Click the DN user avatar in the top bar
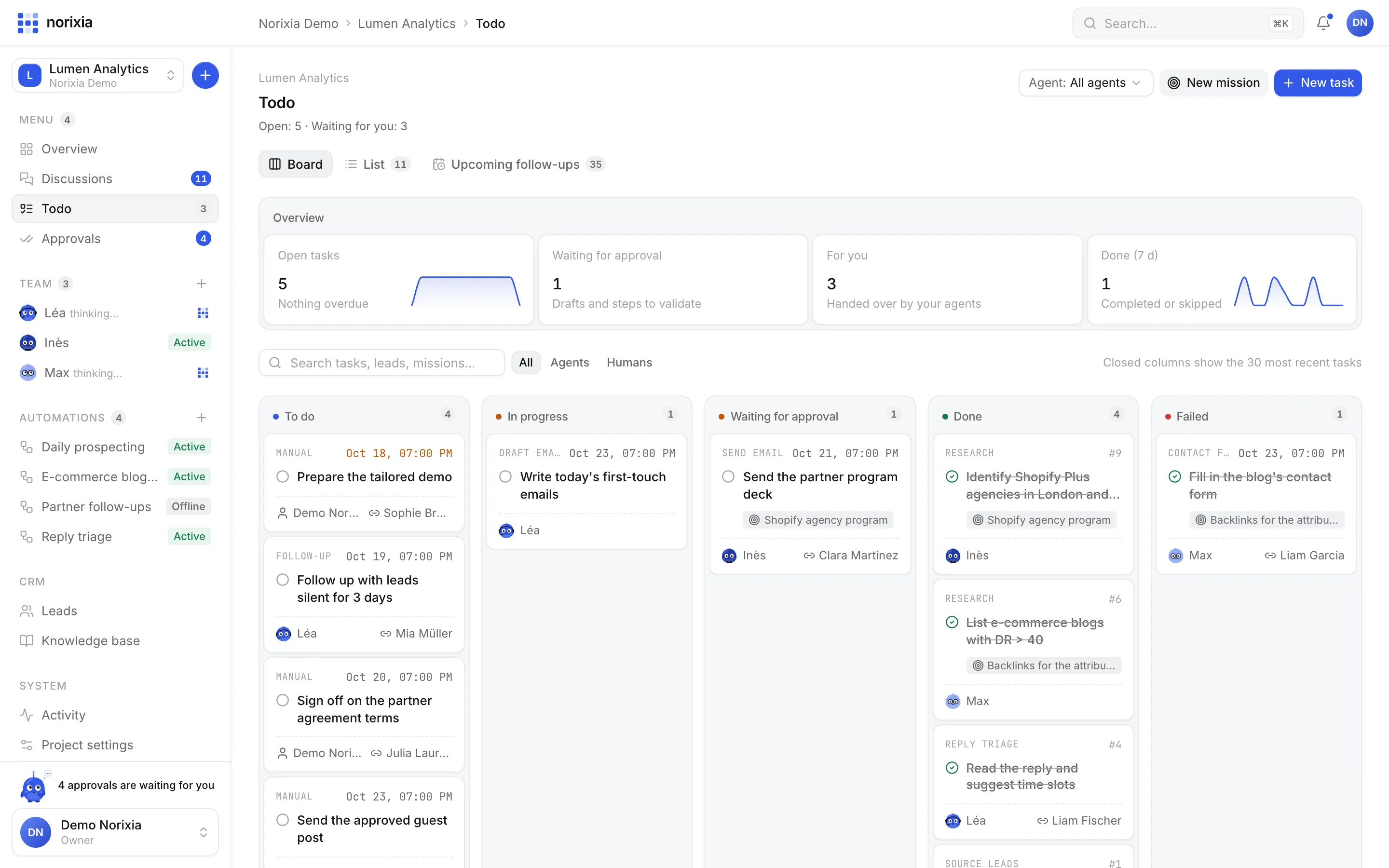 pos(1359,23)
